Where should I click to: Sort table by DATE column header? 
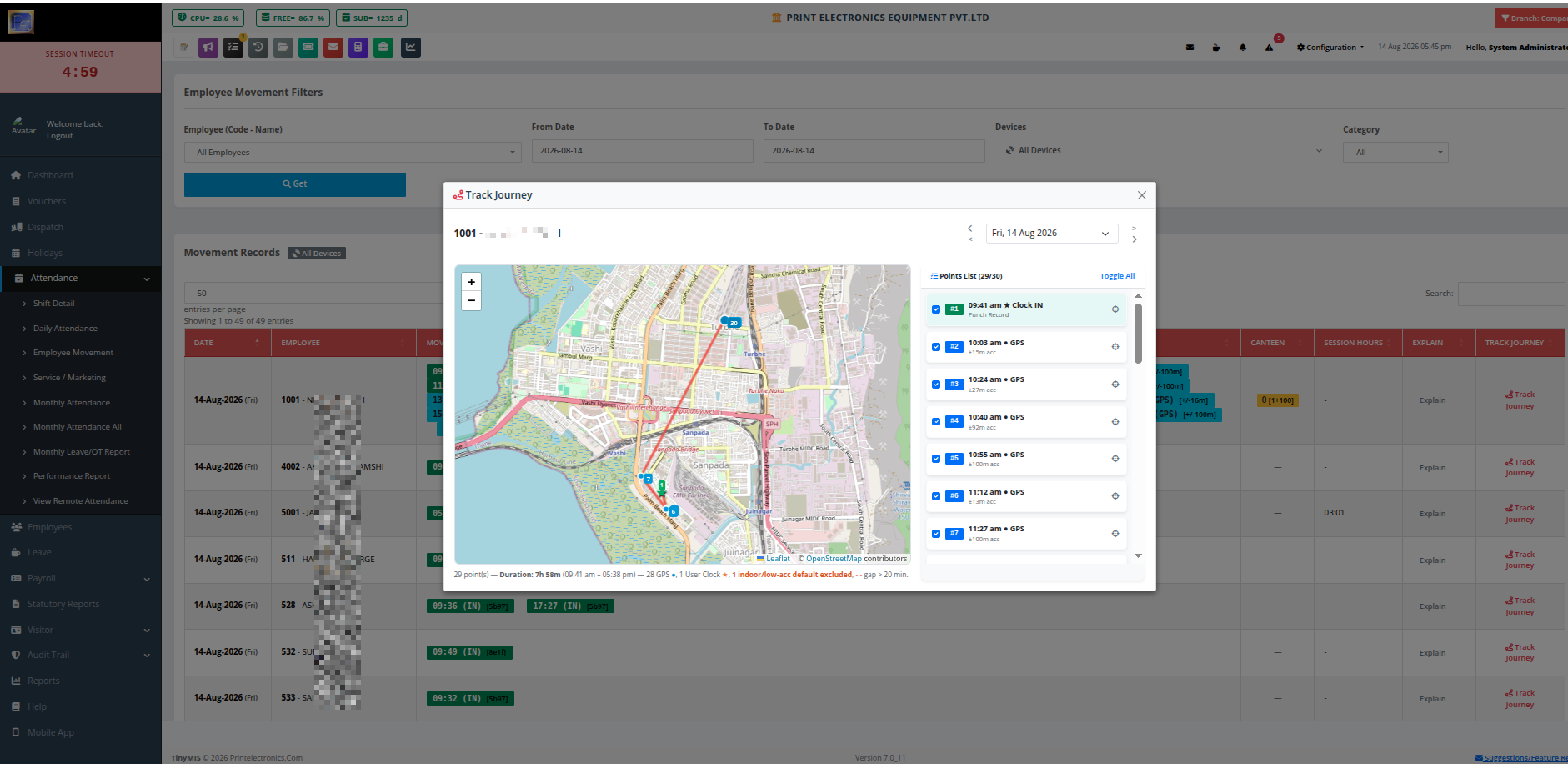227,343
